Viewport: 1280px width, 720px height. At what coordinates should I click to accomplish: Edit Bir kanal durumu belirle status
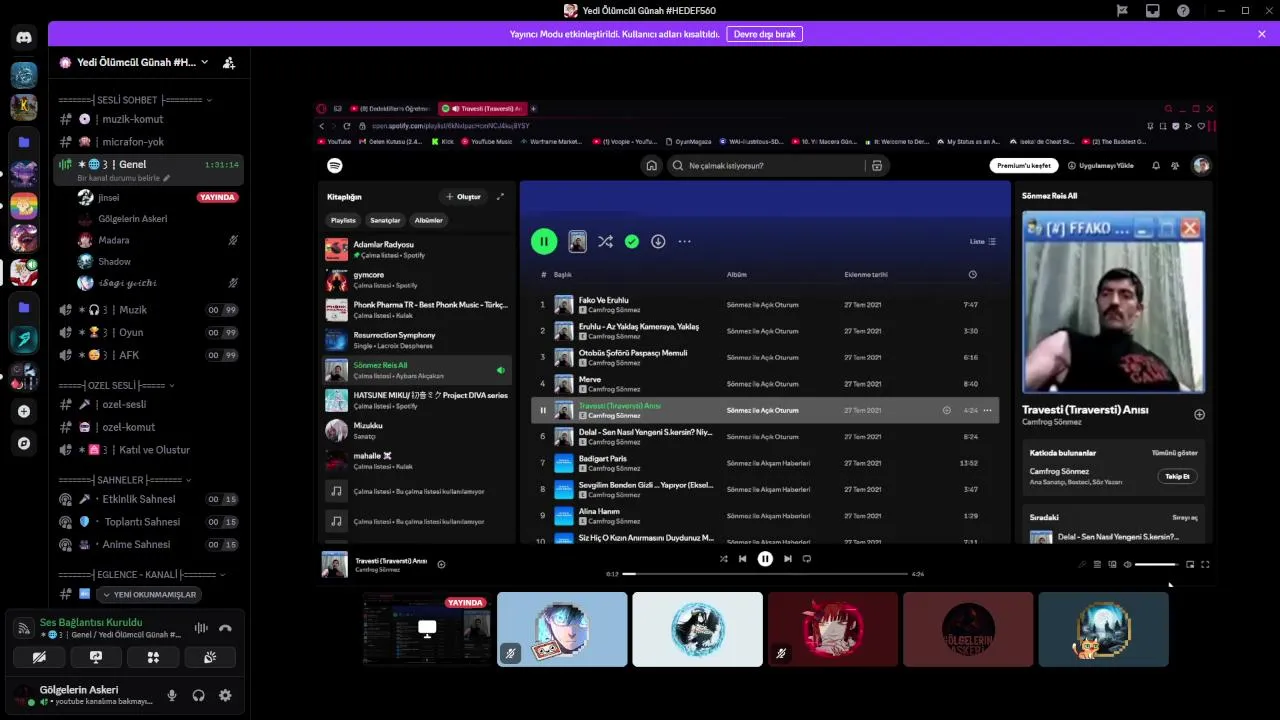123,178
